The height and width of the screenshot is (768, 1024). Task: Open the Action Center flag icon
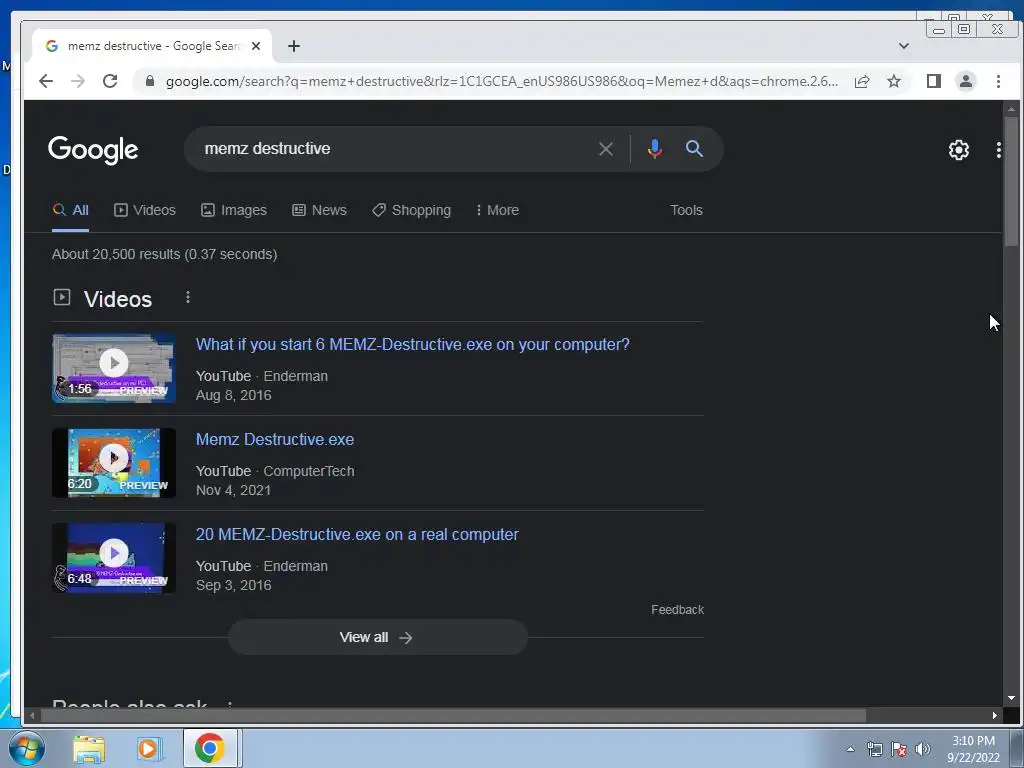point(899,749)
